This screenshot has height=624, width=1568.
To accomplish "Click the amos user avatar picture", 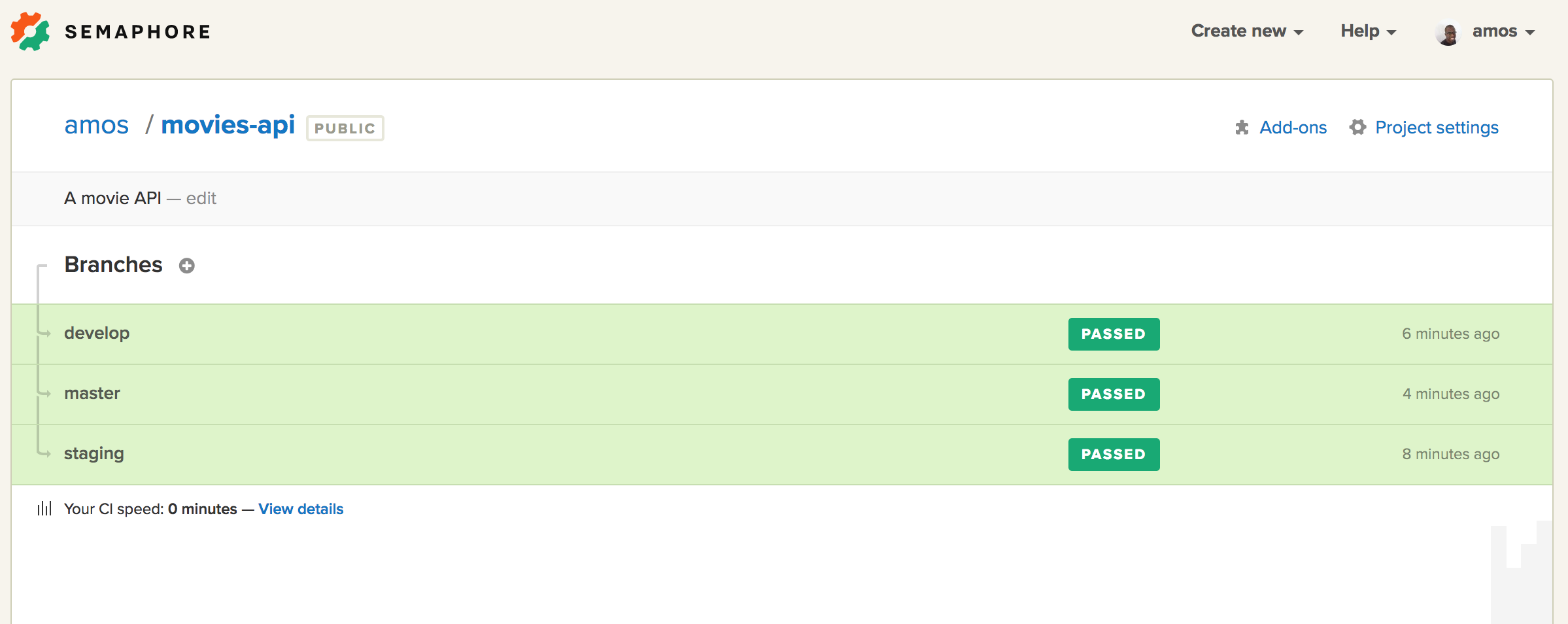I will pyautogui.click(x=1448, y=32).
